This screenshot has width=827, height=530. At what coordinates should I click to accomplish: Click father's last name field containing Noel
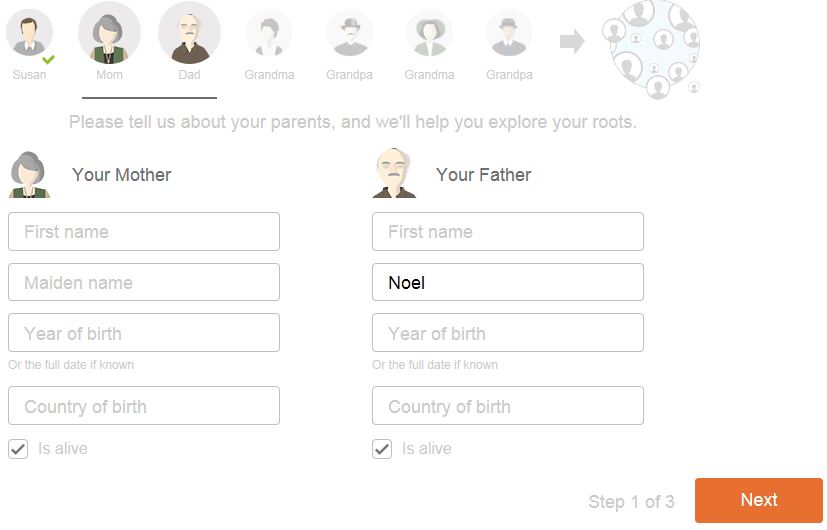pyautogui.click(x=508, y=283)
